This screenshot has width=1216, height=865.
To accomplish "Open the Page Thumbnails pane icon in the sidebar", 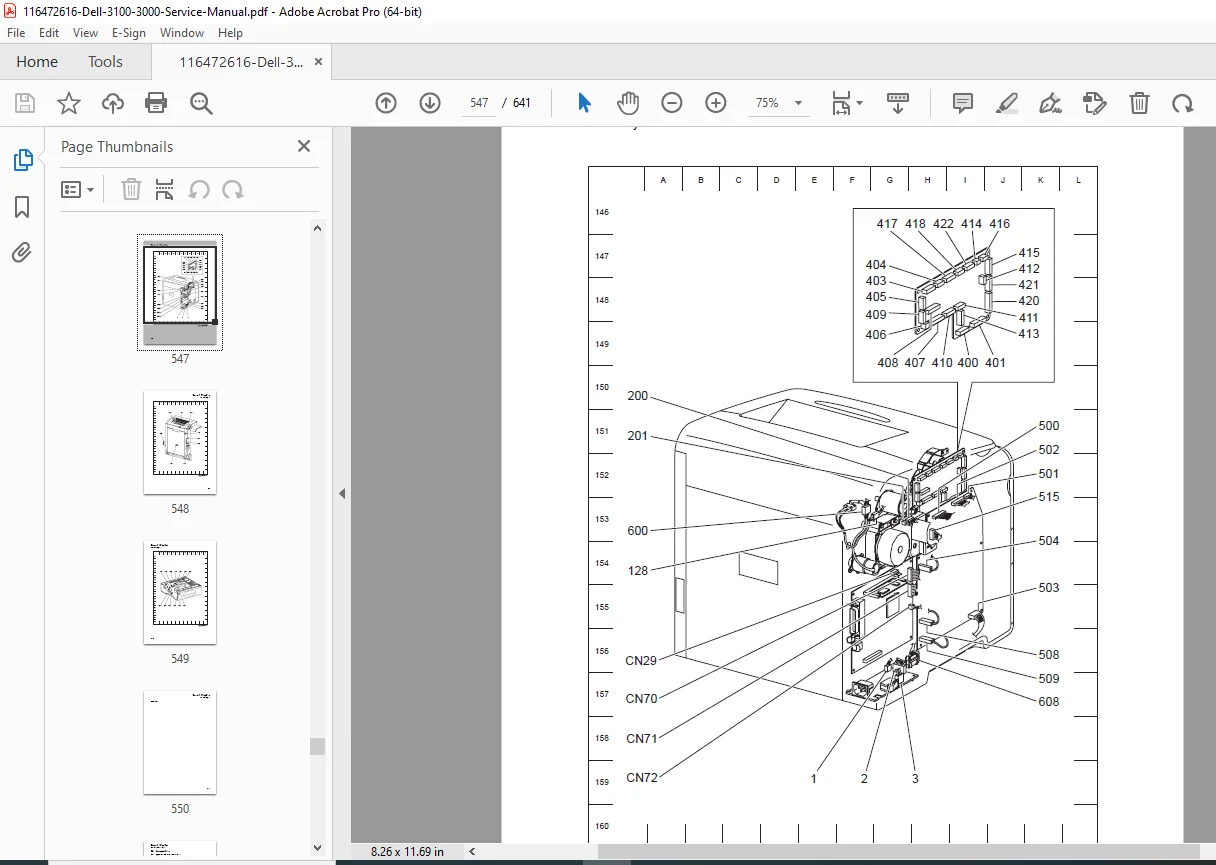I will (22, 160).
